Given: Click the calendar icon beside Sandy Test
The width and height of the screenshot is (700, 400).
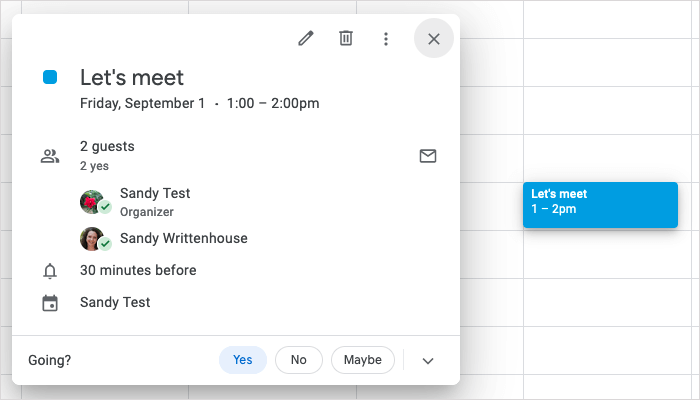Looking at the screenshot, I should (50, 302).
